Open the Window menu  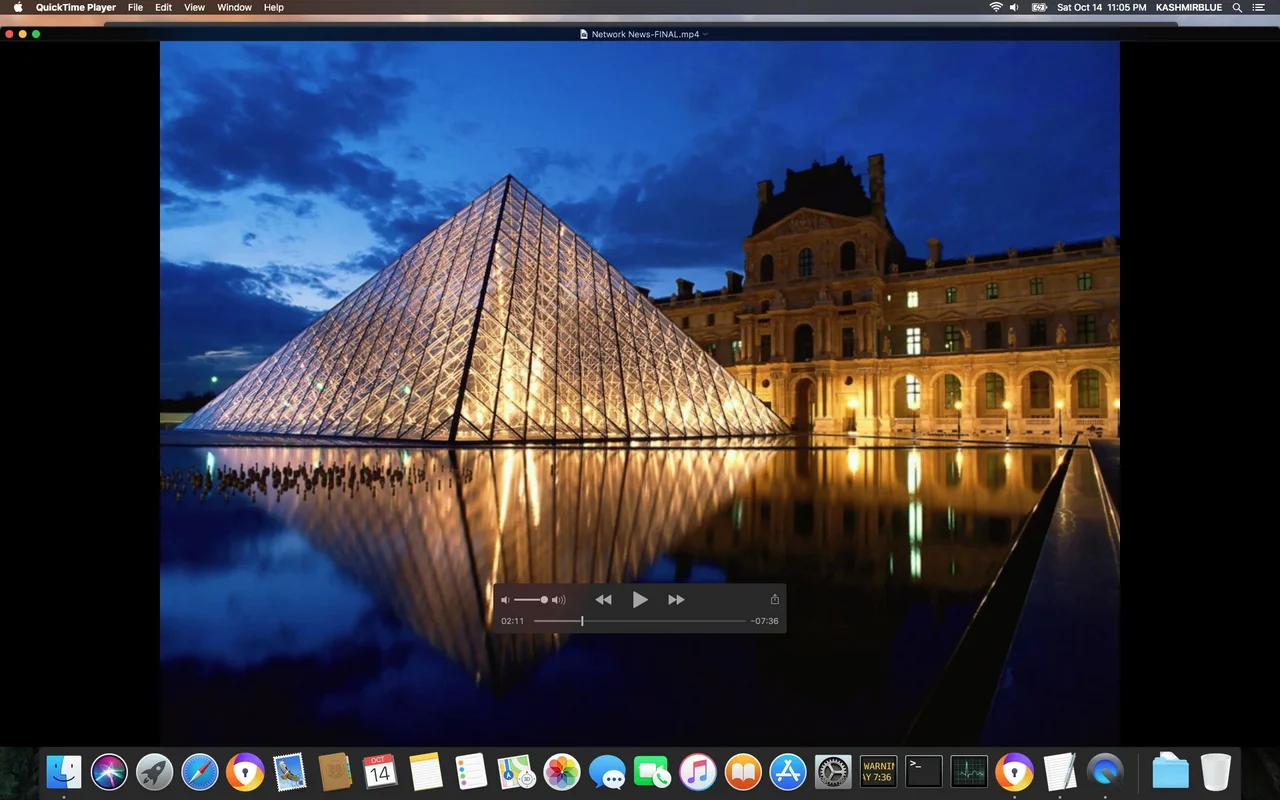click(234, 7)
